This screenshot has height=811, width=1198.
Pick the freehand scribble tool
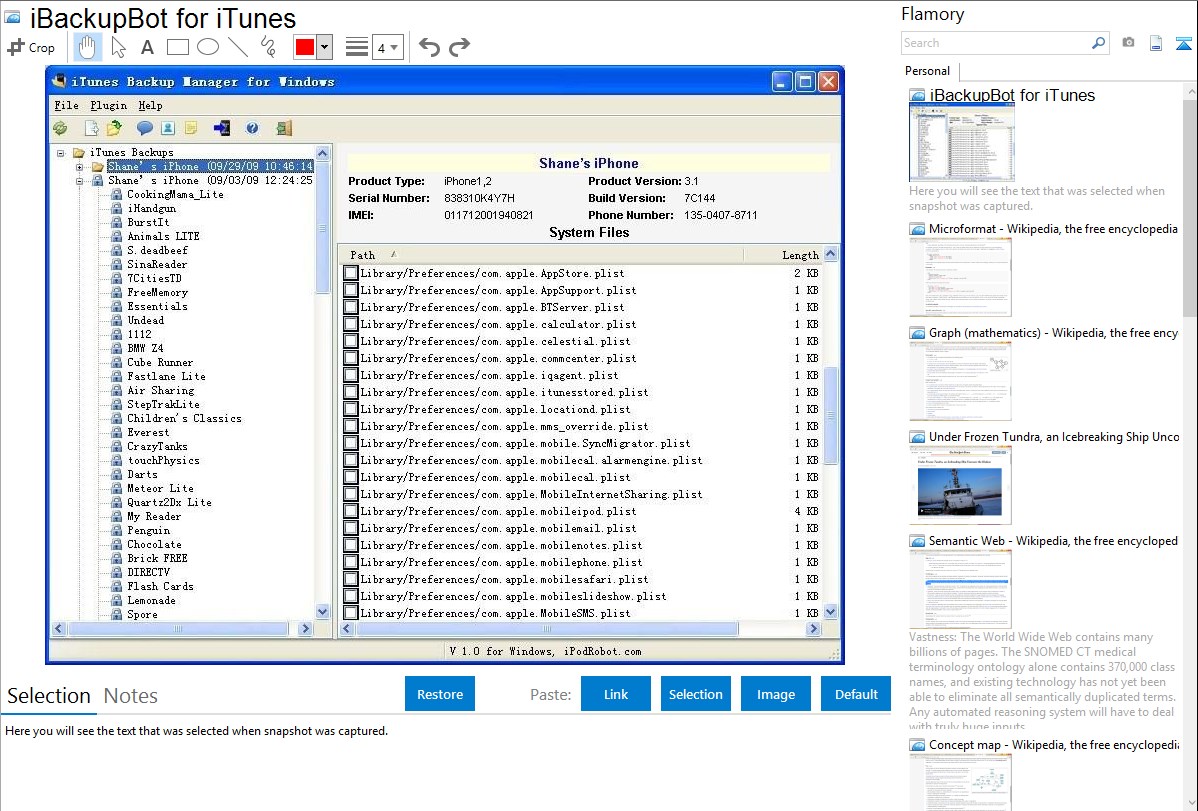point(268,47)
